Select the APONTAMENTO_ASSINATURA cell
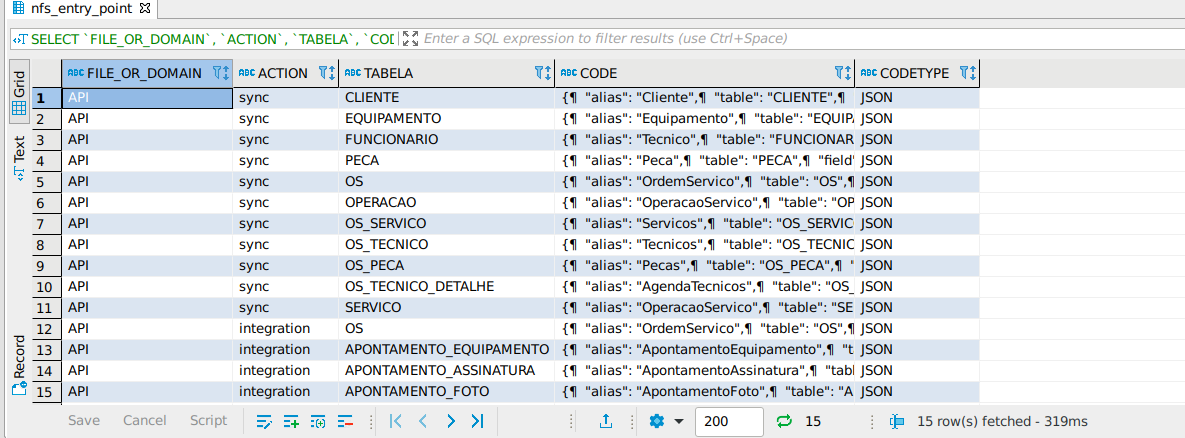The height and width of the screenshot is (438, 1185). point(447,371)
